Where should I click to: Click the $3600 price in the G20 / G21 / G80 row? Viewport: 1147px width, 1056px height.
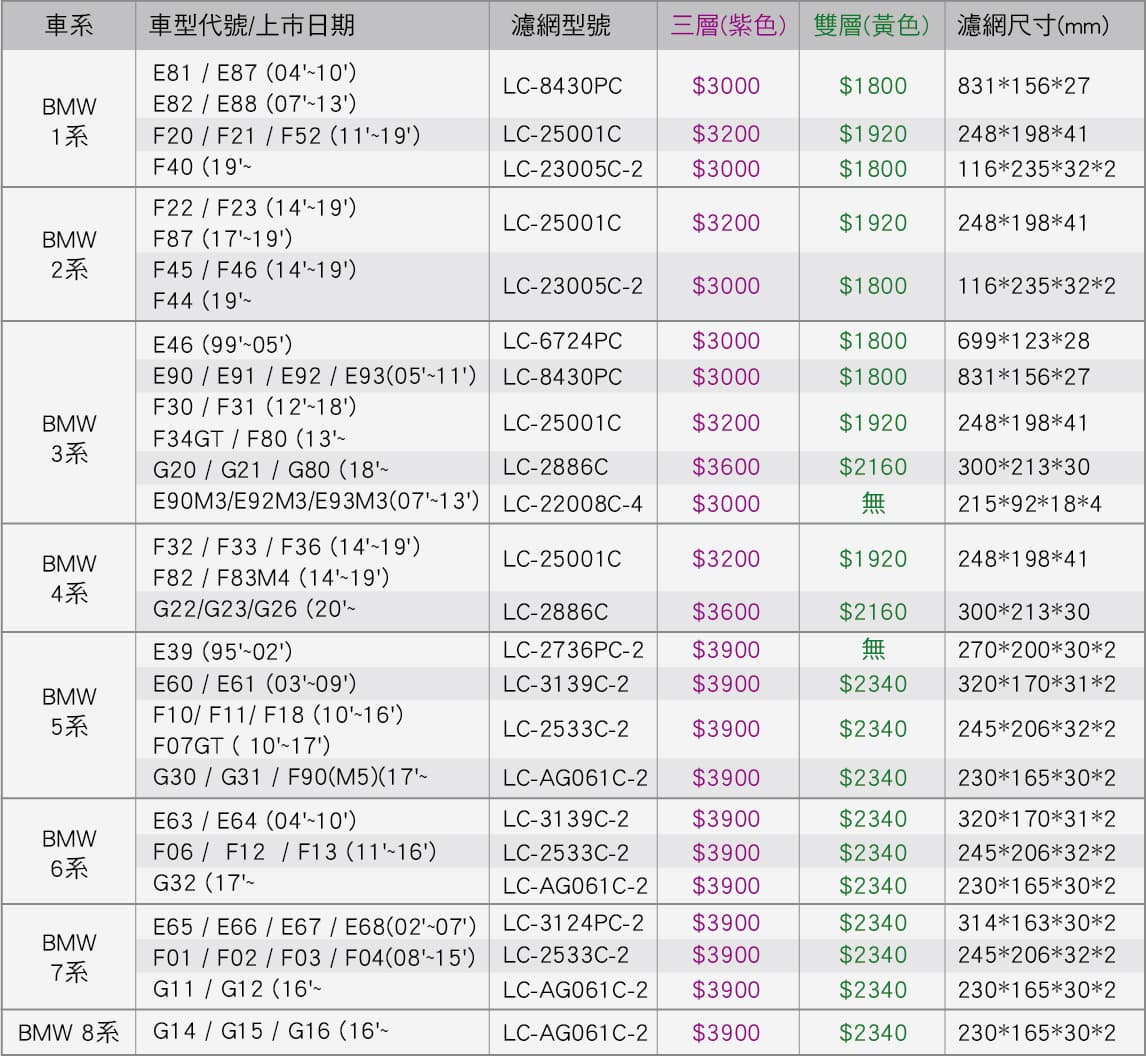point(726,467)
